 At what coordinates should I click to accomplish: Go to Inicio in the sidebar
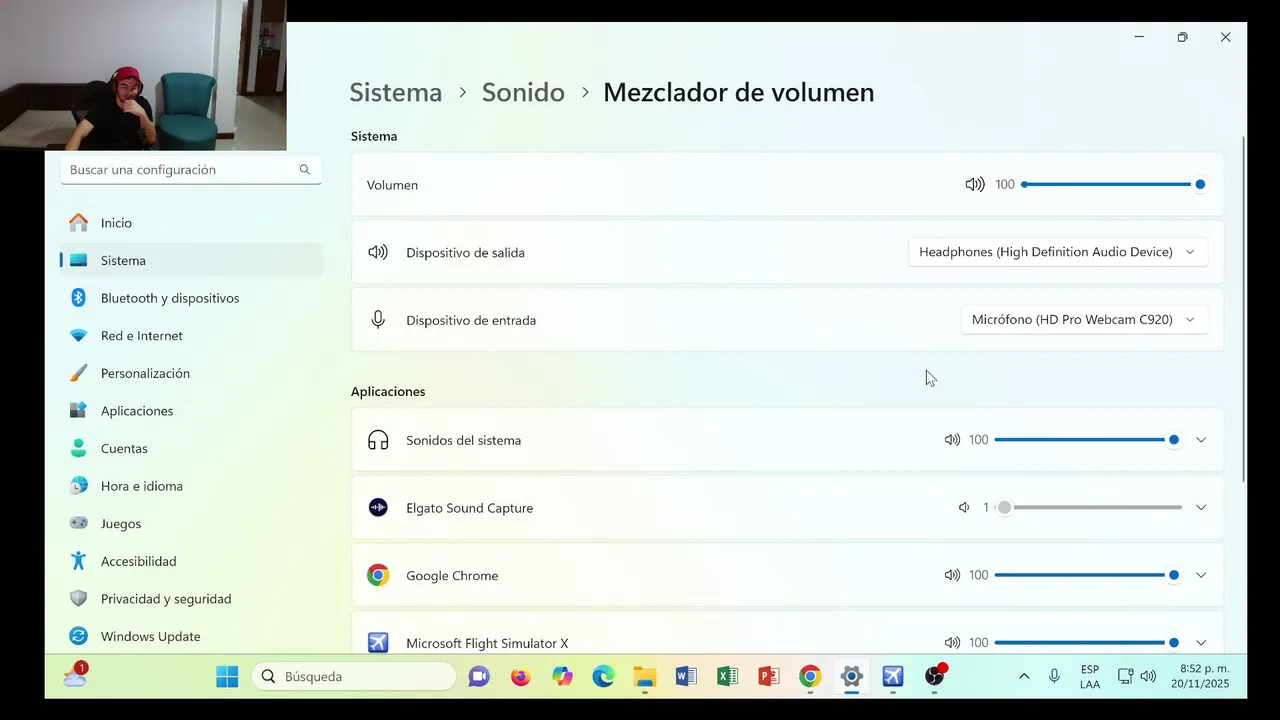tap(191, 223)
